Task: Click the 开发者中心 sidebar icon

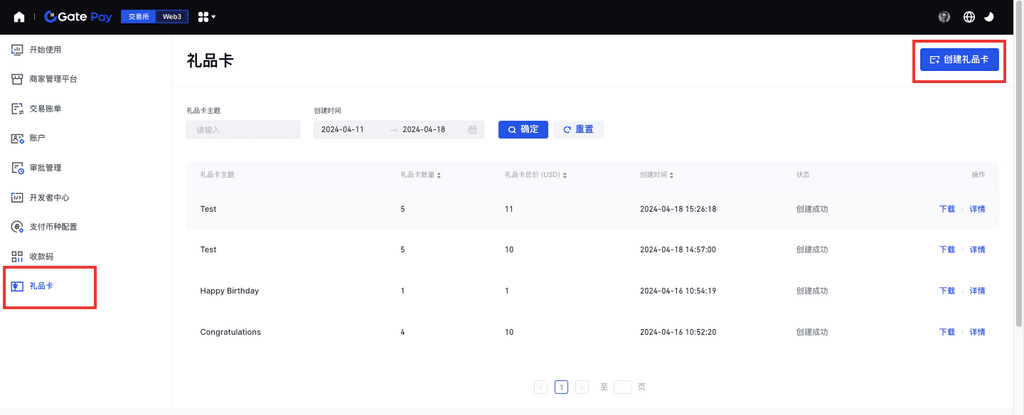Action: 17,198
